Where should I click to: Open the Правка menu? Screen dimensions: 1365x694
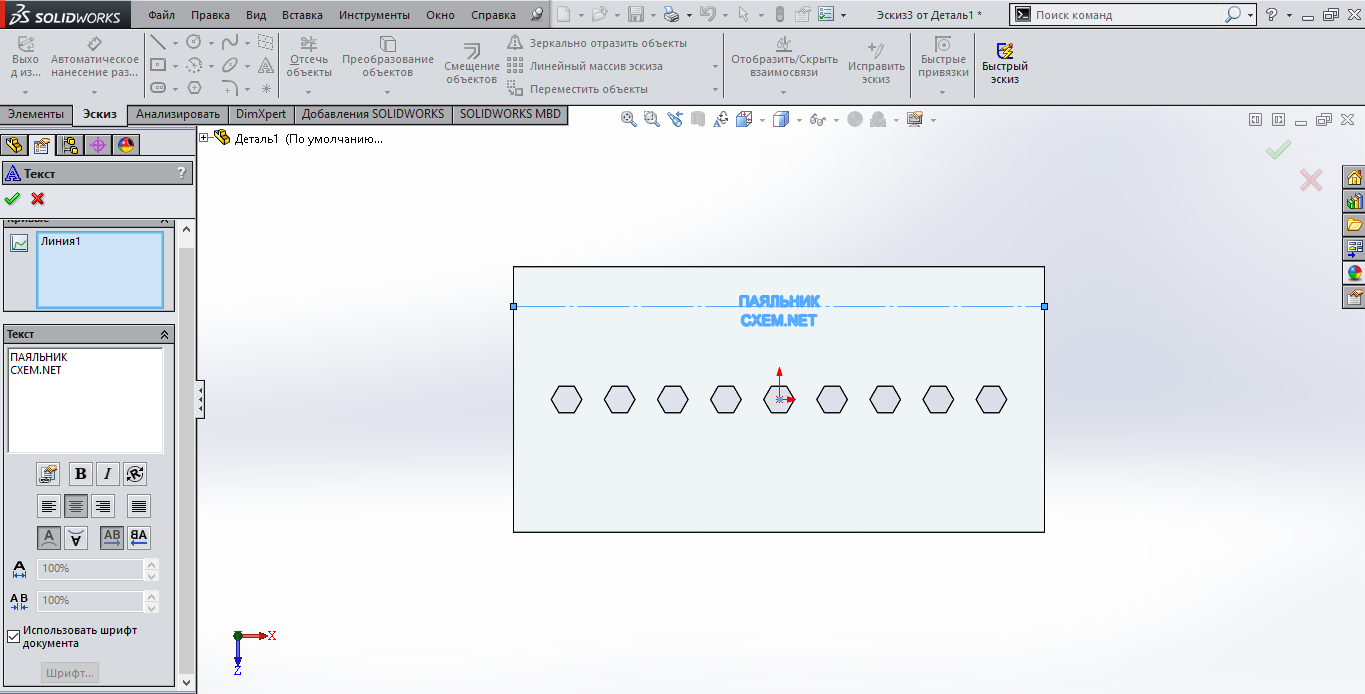pos(210,15)
